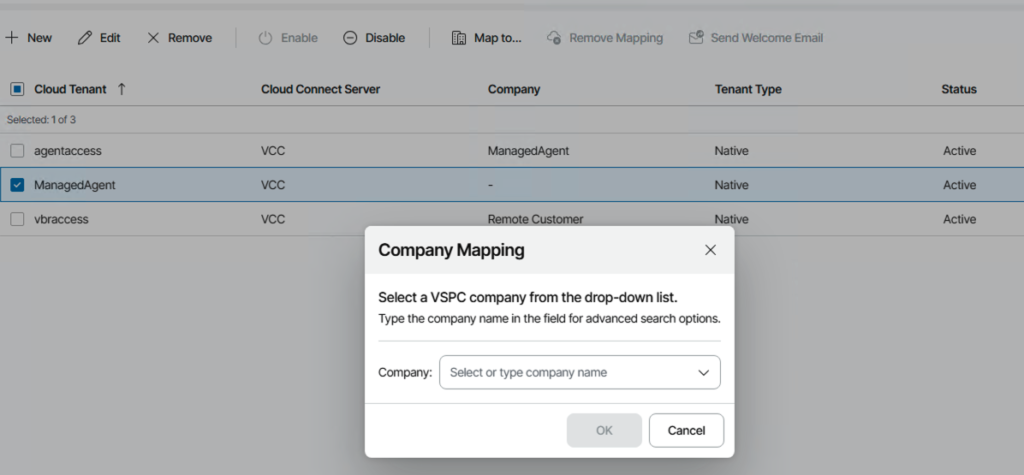Click the company name input field

click(565, 372)
